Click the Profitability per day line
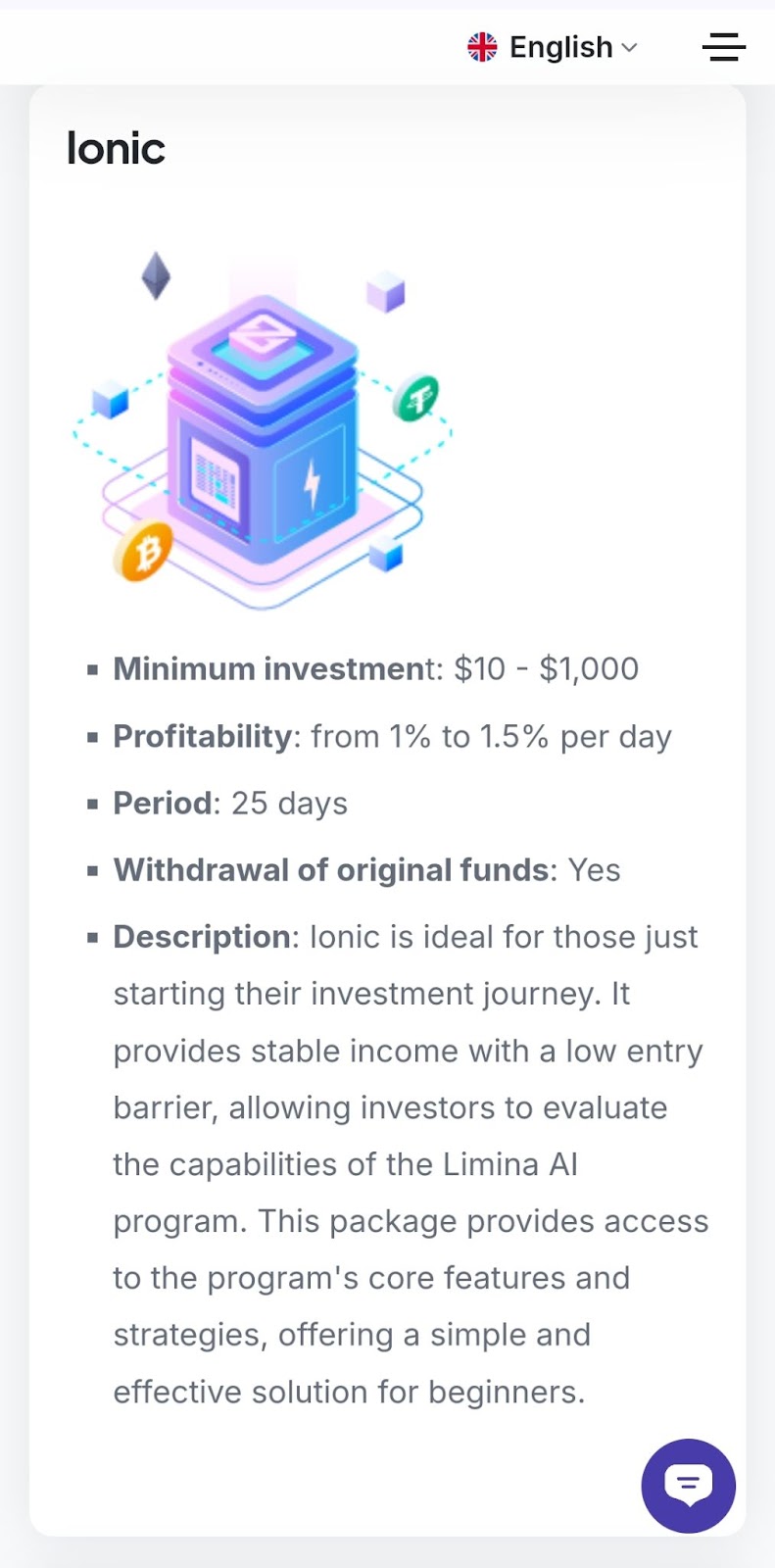 point(392,736)
